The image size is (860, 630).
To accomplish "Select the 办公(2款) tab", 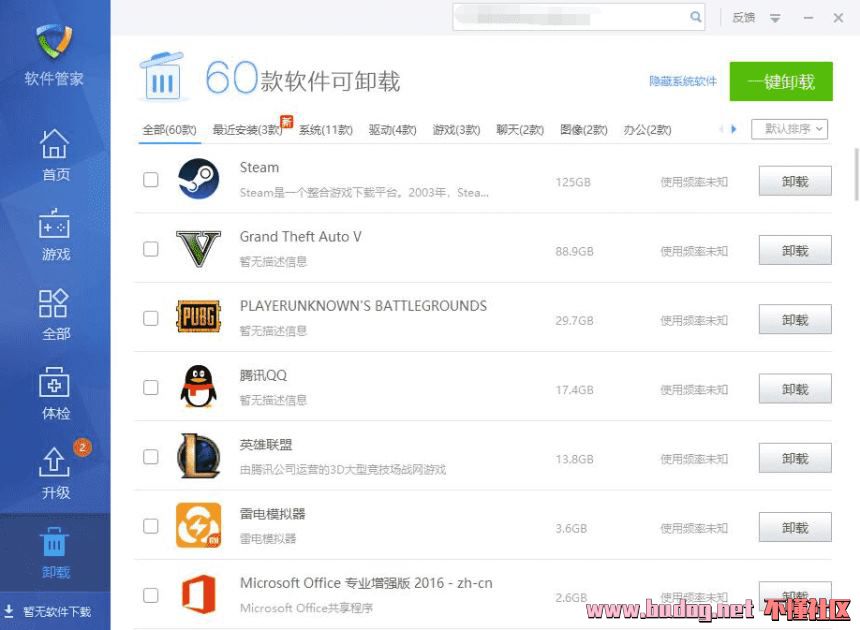I will click(647, 130).
